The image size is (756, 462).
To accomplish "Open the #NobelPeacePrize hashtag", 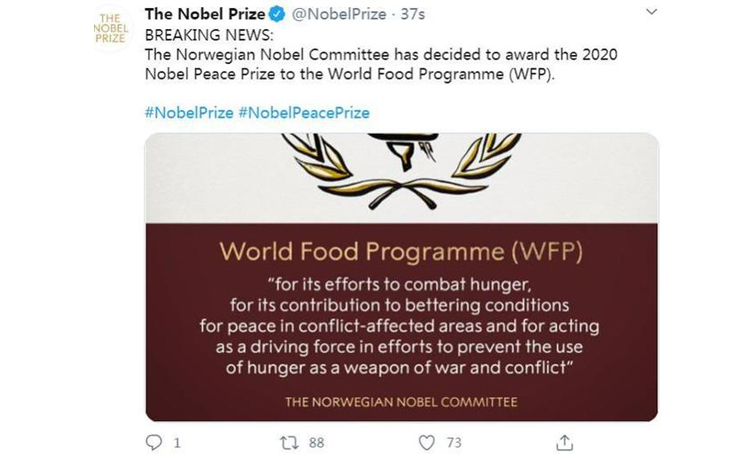I will 303,112.
